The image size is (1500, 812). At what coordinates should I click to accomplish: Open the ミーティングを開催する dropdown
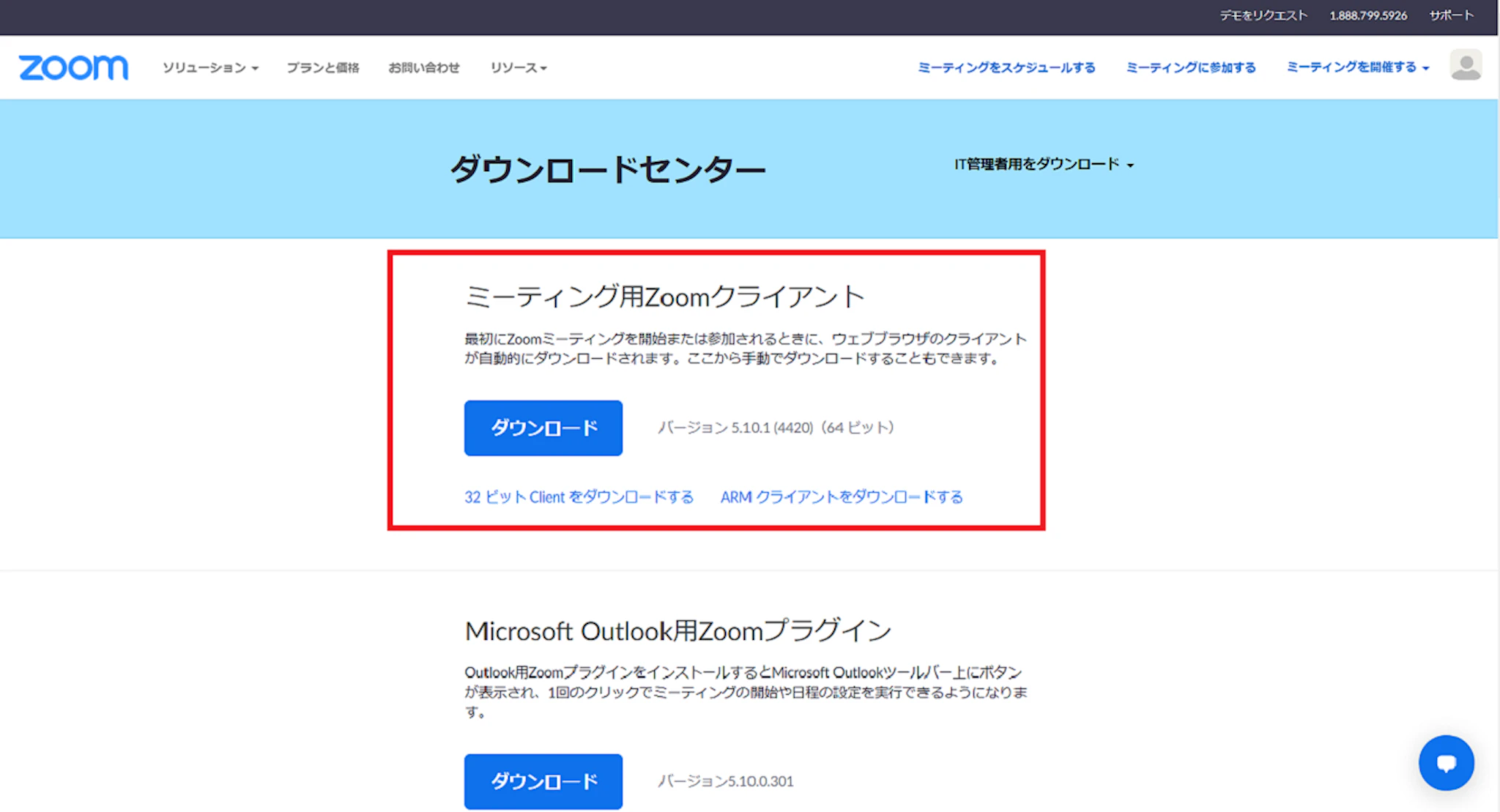pos(1357,67)
